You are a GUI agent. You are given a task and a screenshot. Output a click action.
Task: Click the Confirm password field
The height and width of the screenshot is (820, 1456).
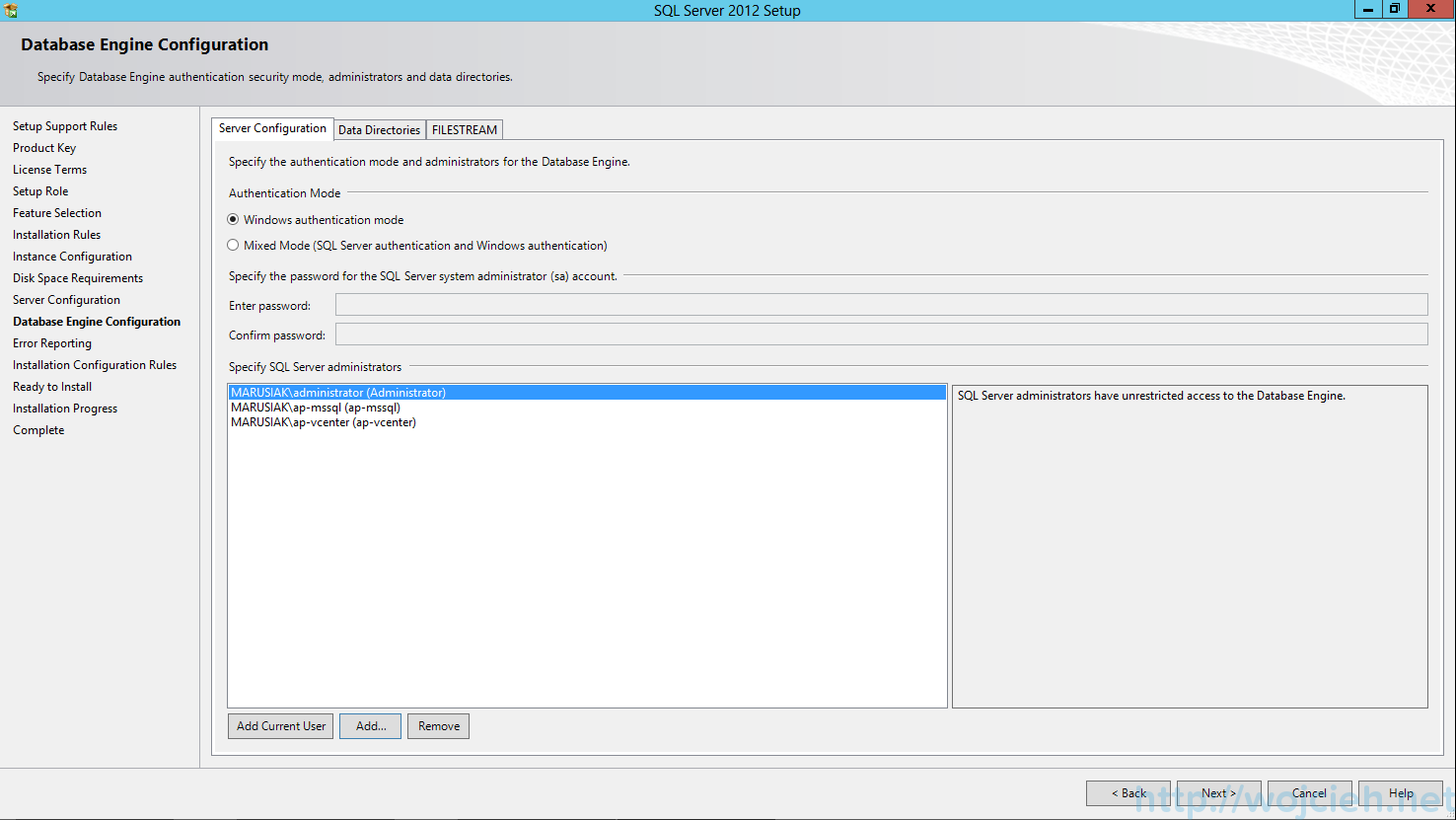(x=882, y=335)
